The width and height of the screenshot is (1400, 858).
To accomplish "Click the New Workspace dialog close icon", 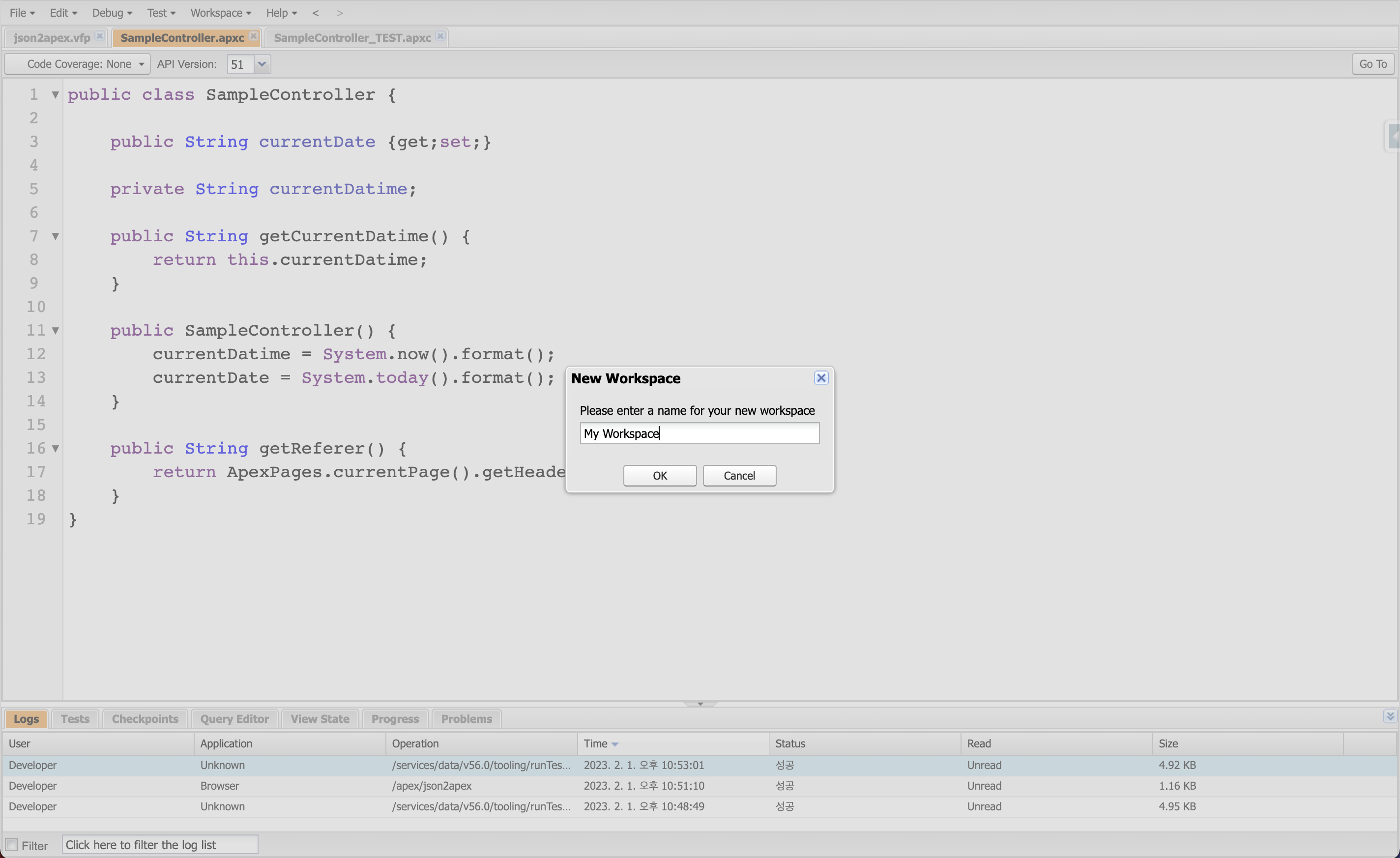I will [821, 378].
